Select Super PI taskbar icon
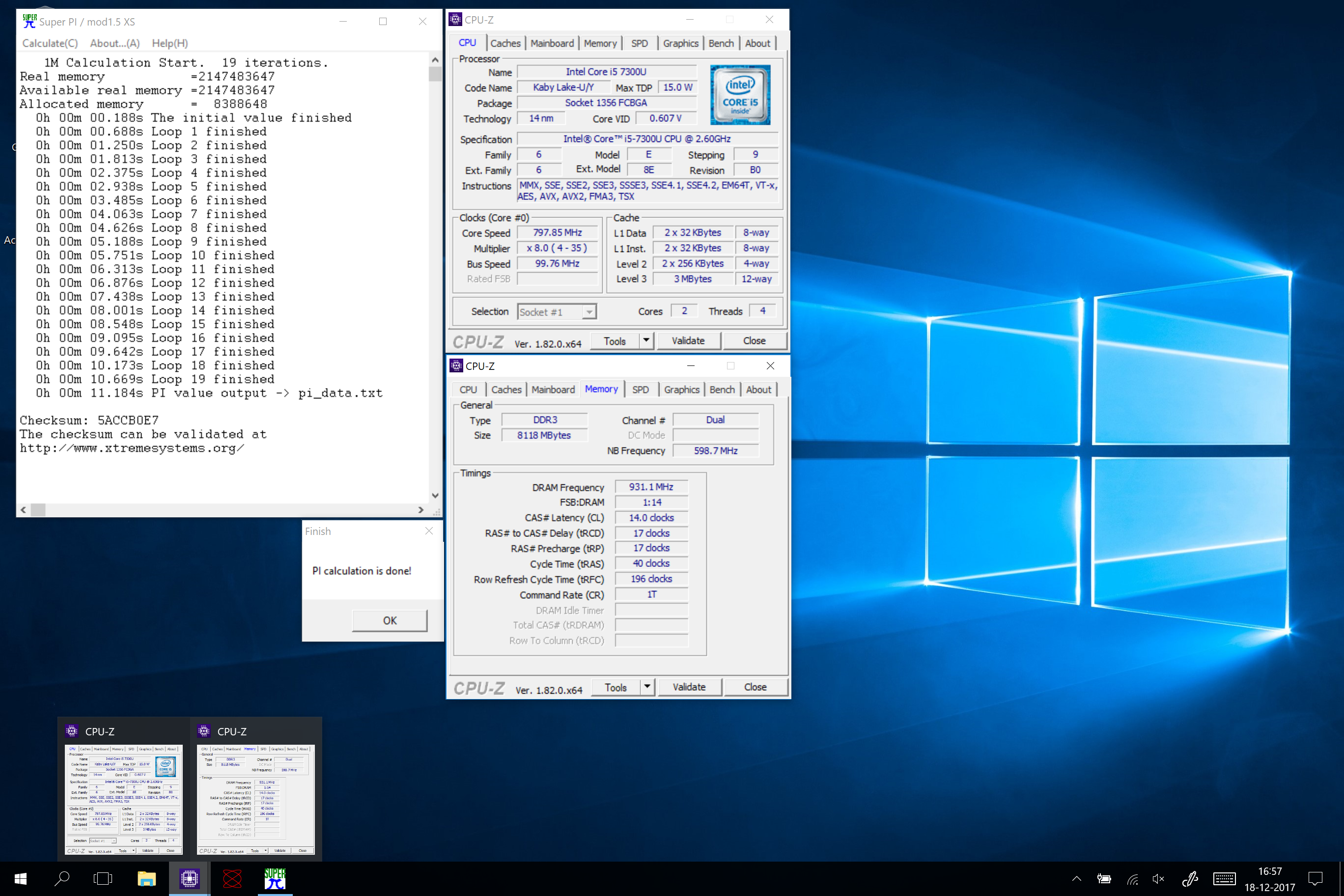The image size is (1344, 896). 274,879
